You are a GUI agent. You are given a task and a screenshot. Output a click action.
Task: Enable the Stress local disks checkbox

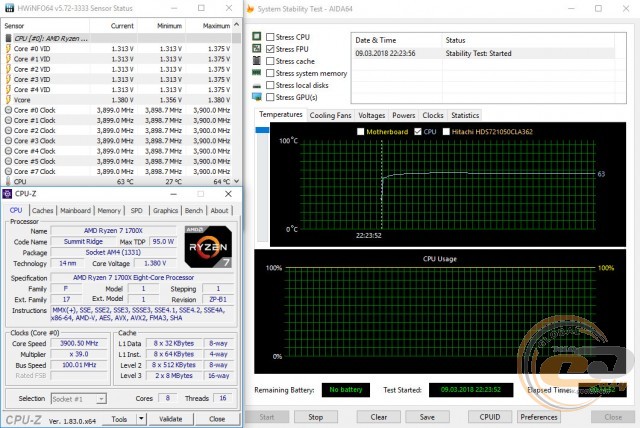(x=270, y=85)
